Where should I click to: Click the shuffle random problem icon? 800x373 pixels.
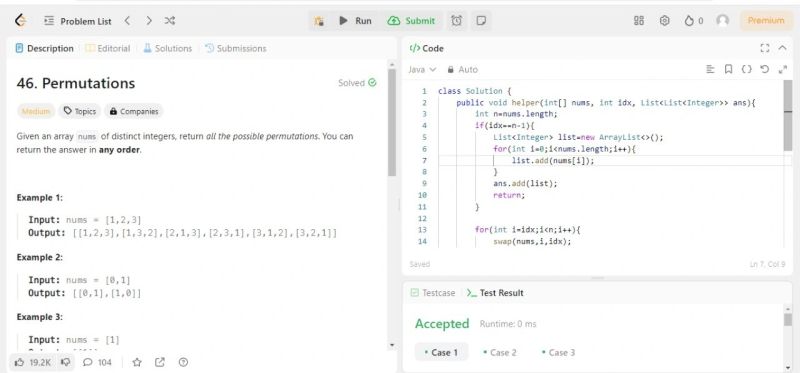pos(170,21)
